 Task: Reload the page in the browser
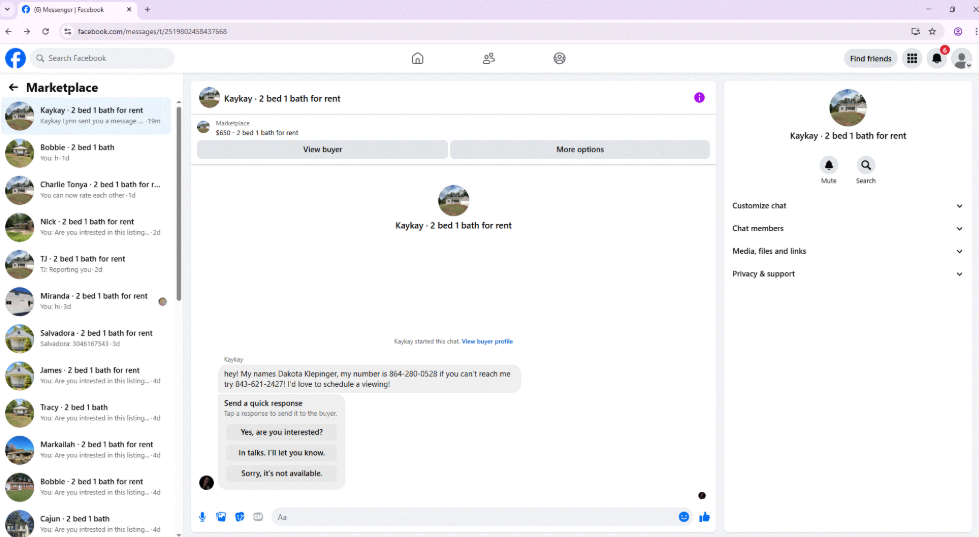pos(46,31)
